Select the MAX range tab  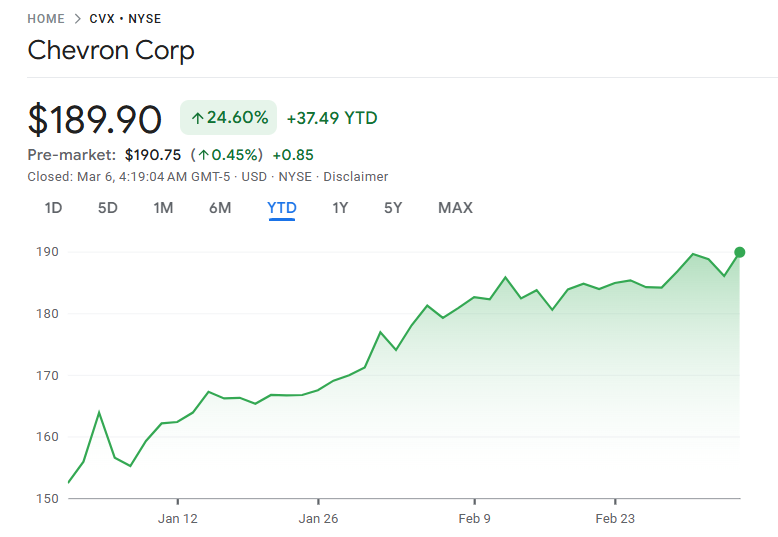pos(455,208)
